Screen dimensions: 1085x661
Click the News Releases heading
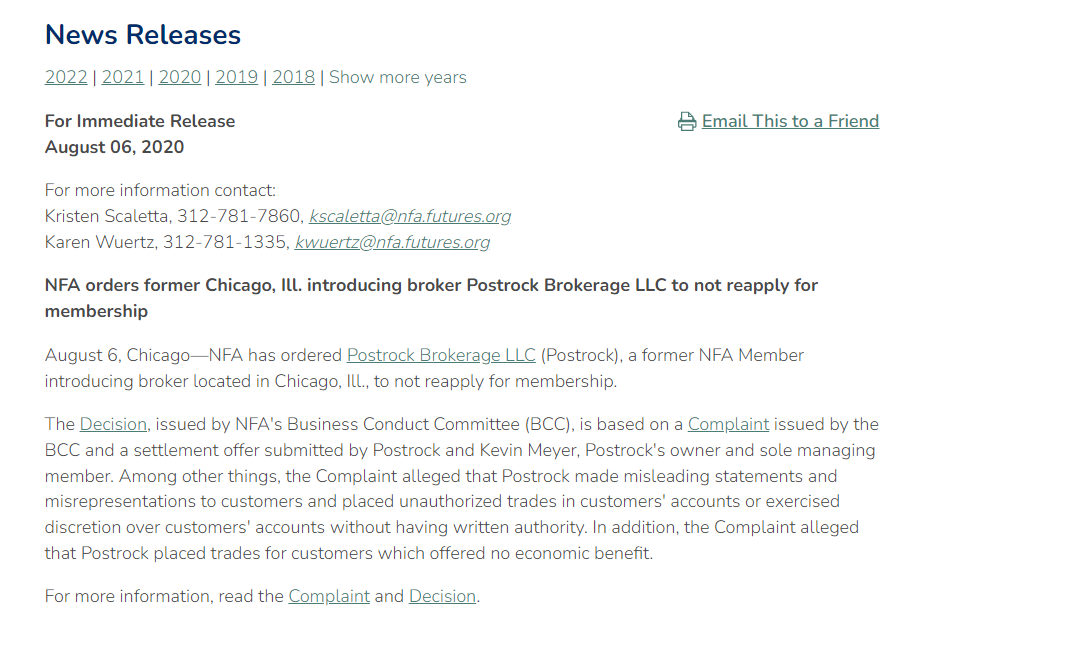[143, 35]
